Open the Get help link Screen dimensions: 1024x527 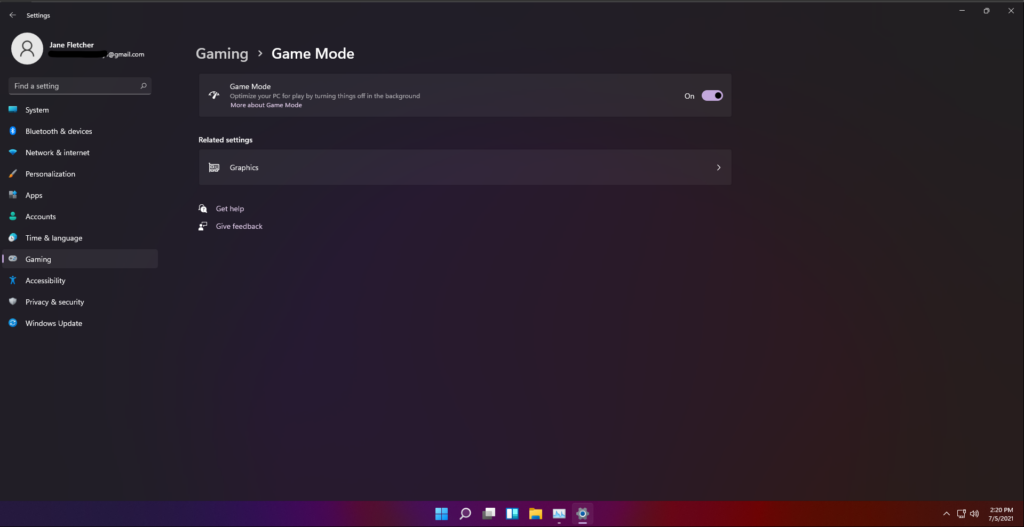click(x=230, y=209)
